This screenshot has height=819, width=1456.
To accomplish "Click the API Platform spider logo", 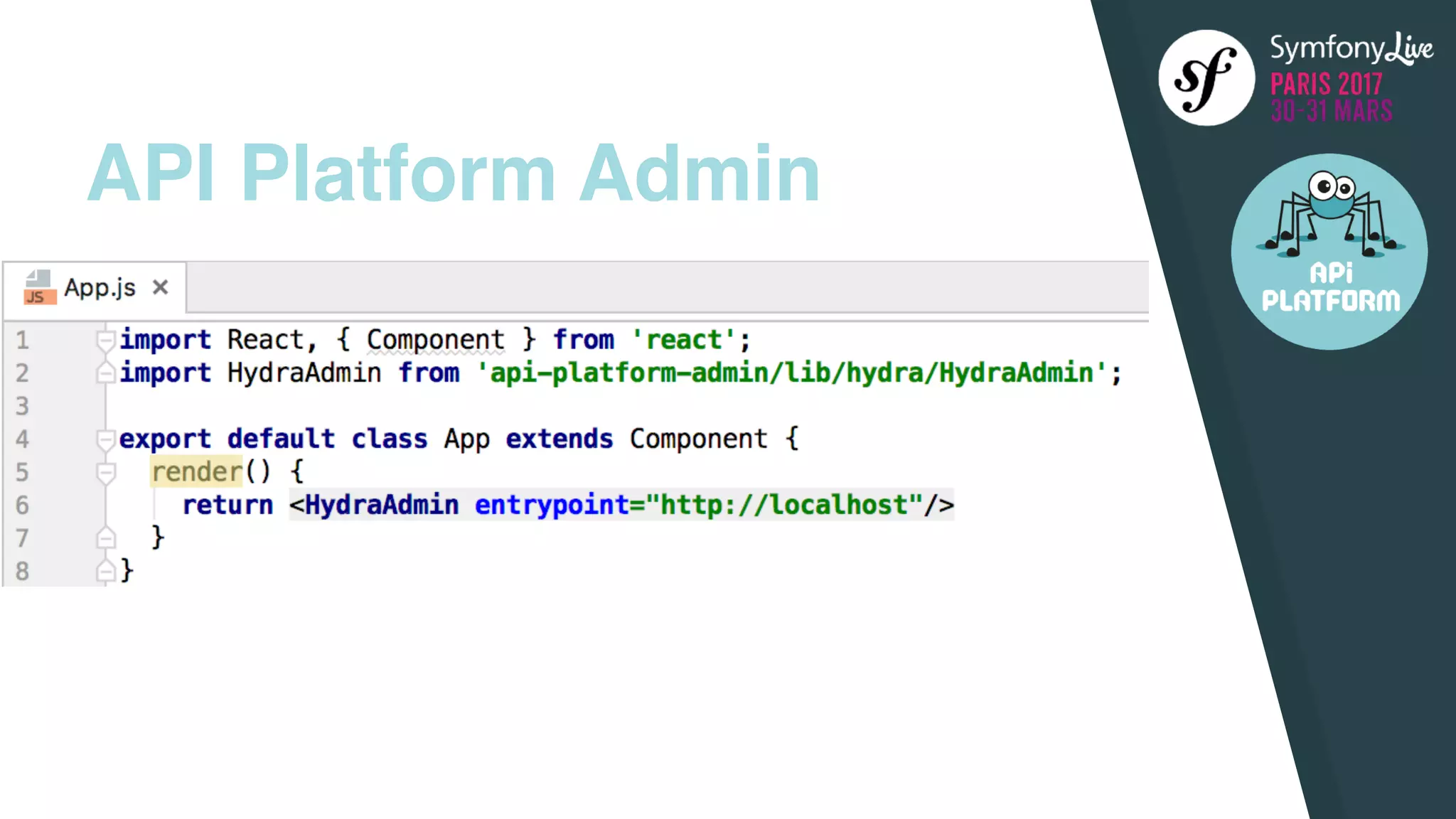I will tap(1329, 252).
